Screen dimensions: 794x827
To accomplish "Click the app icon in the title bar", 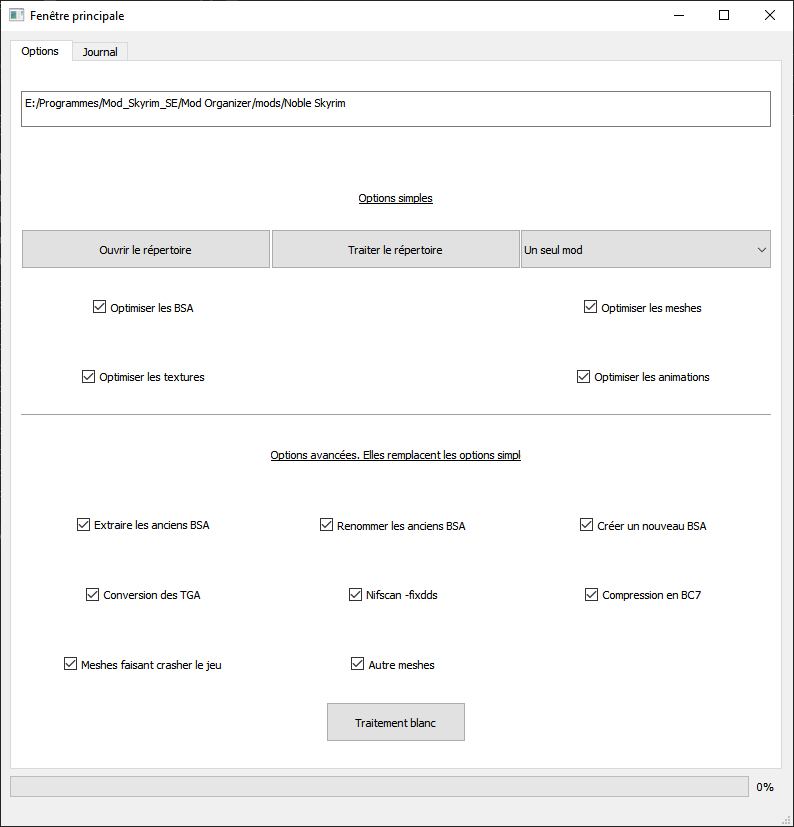I will coord(17,16).
